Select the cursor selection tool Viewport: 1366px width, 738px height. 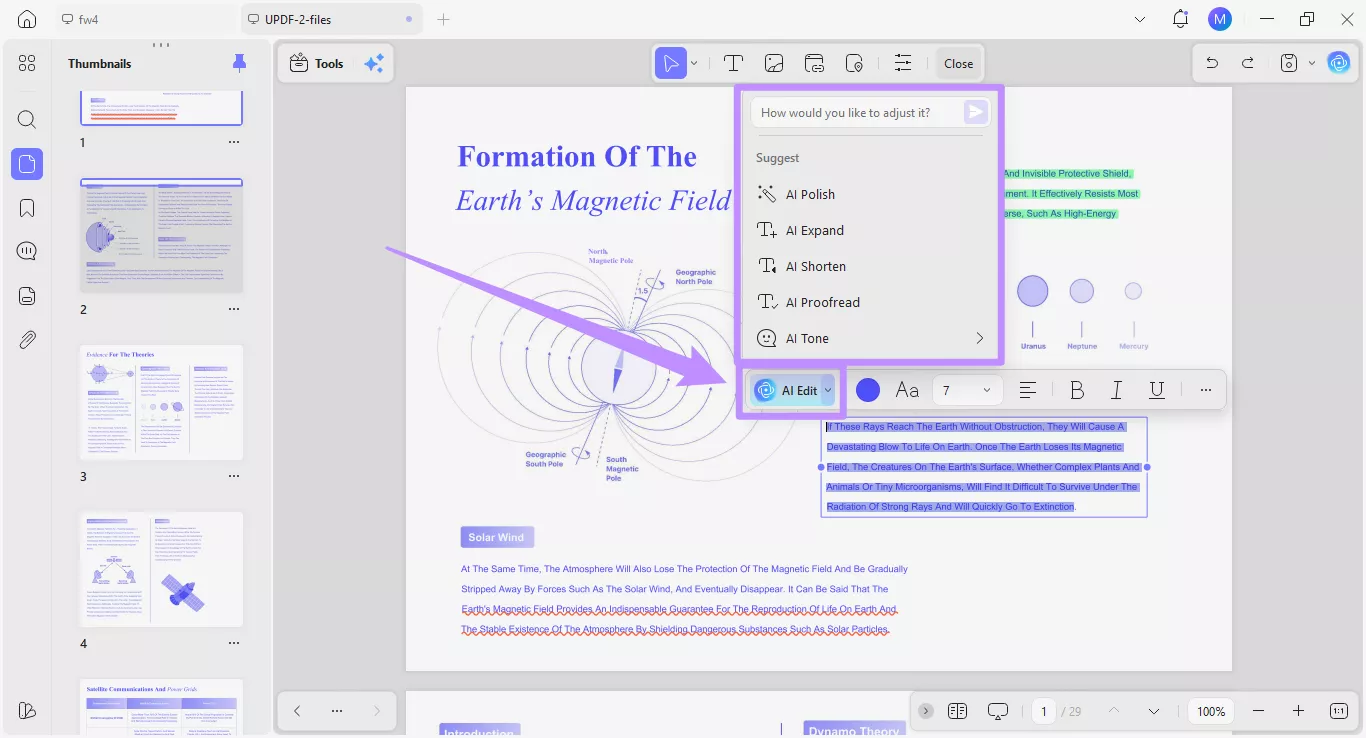[x=670, y=63]
